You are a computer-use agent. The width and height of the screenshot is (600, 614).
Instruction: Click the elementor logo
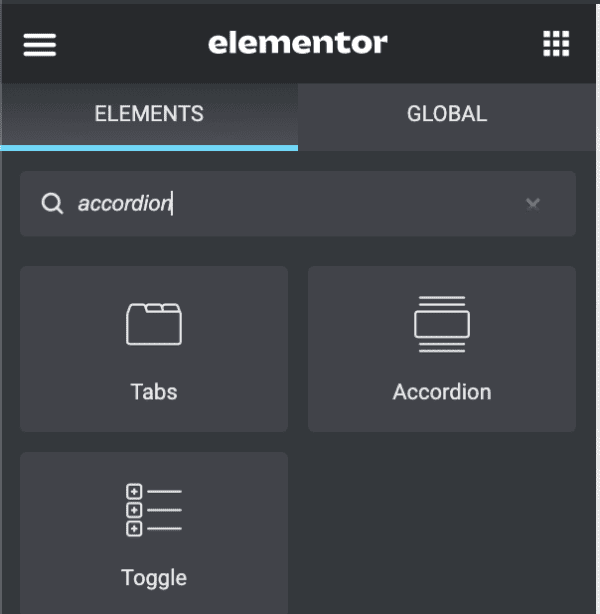point(297,43)
